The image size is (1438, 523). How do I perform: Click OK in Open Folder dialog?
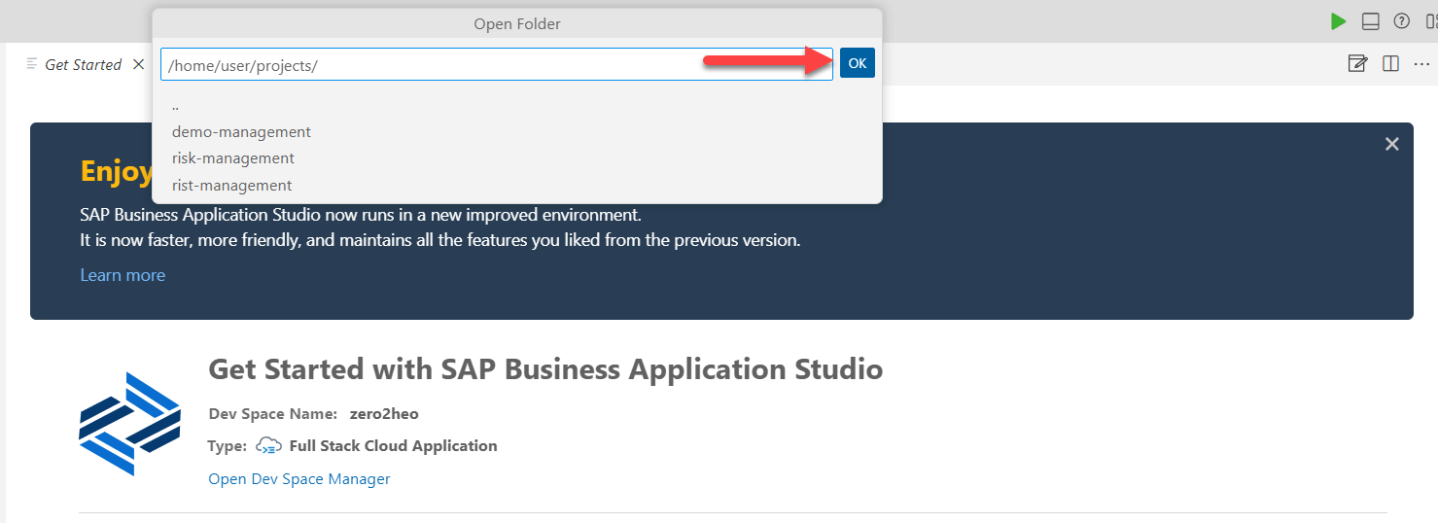[857, 63]
